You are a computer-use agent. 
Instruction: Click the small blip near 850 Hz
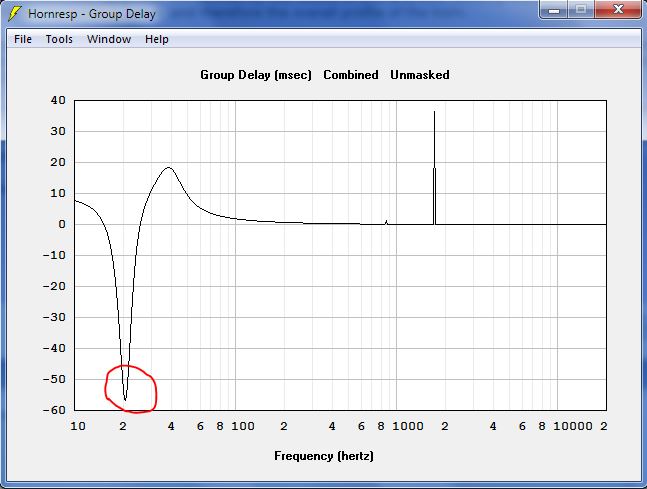point(386,222)
